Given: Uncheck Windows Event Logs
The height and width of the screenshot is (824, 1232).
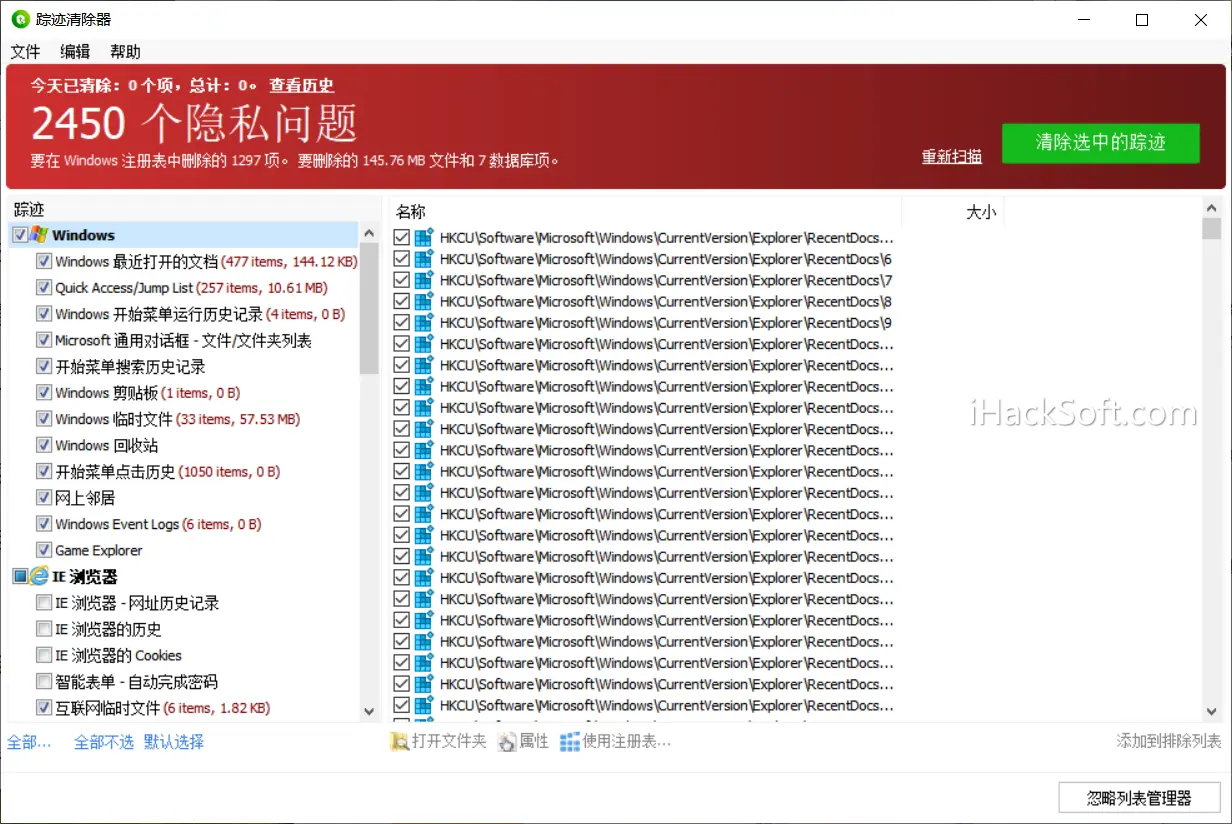Looking at the screenshot, I should [44, 524].
